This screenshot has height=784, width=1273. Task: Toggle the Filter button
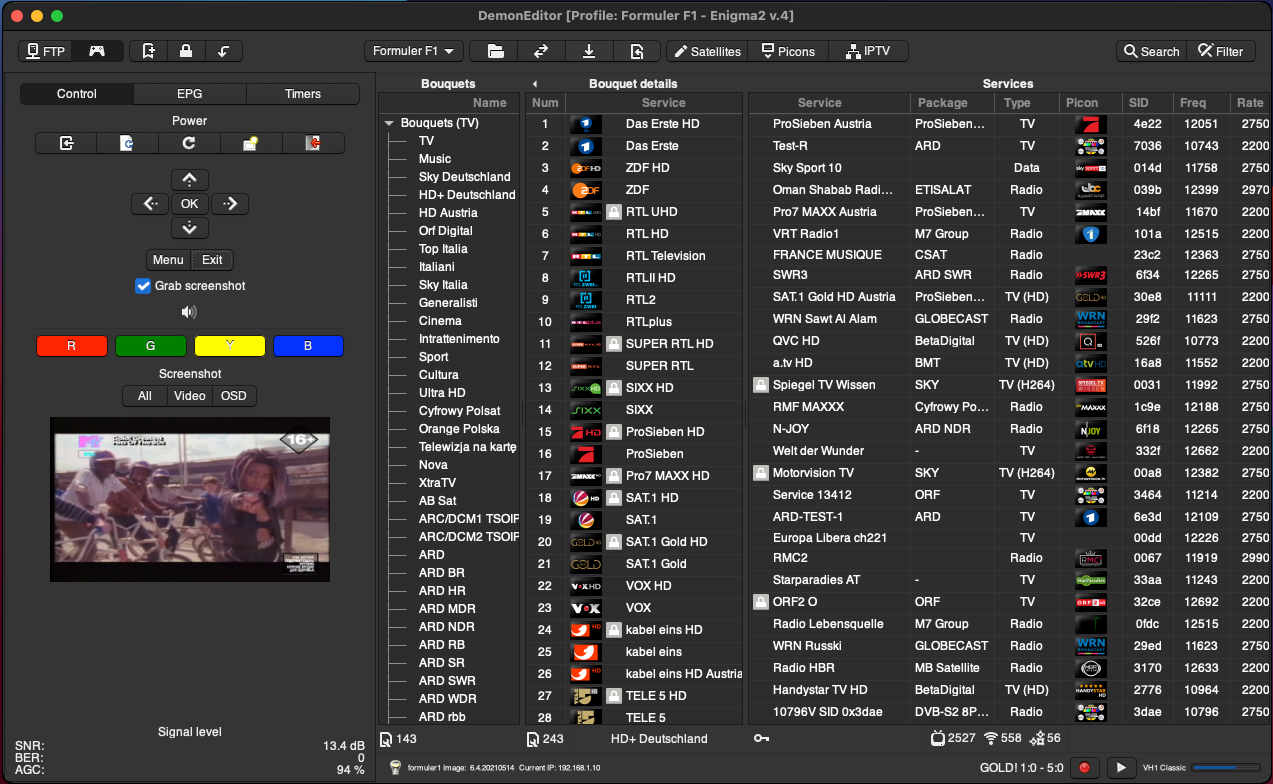[x=1221, y=51]
